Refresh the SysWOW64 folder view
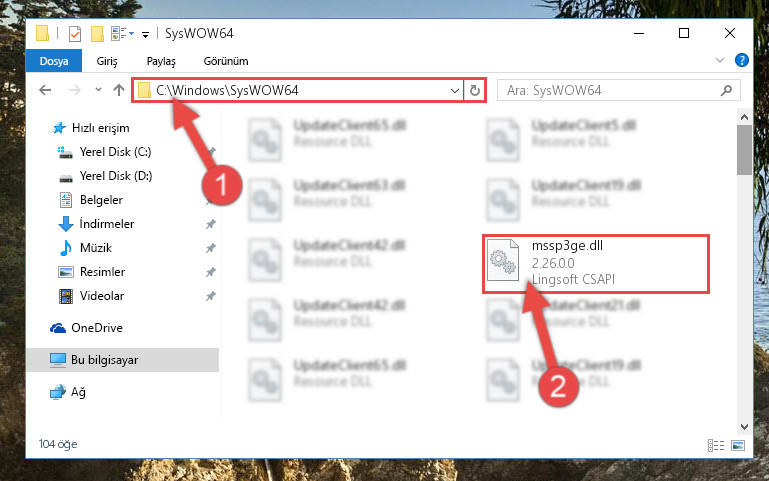Screen dimensions: 769x481 tap(474, 90)
